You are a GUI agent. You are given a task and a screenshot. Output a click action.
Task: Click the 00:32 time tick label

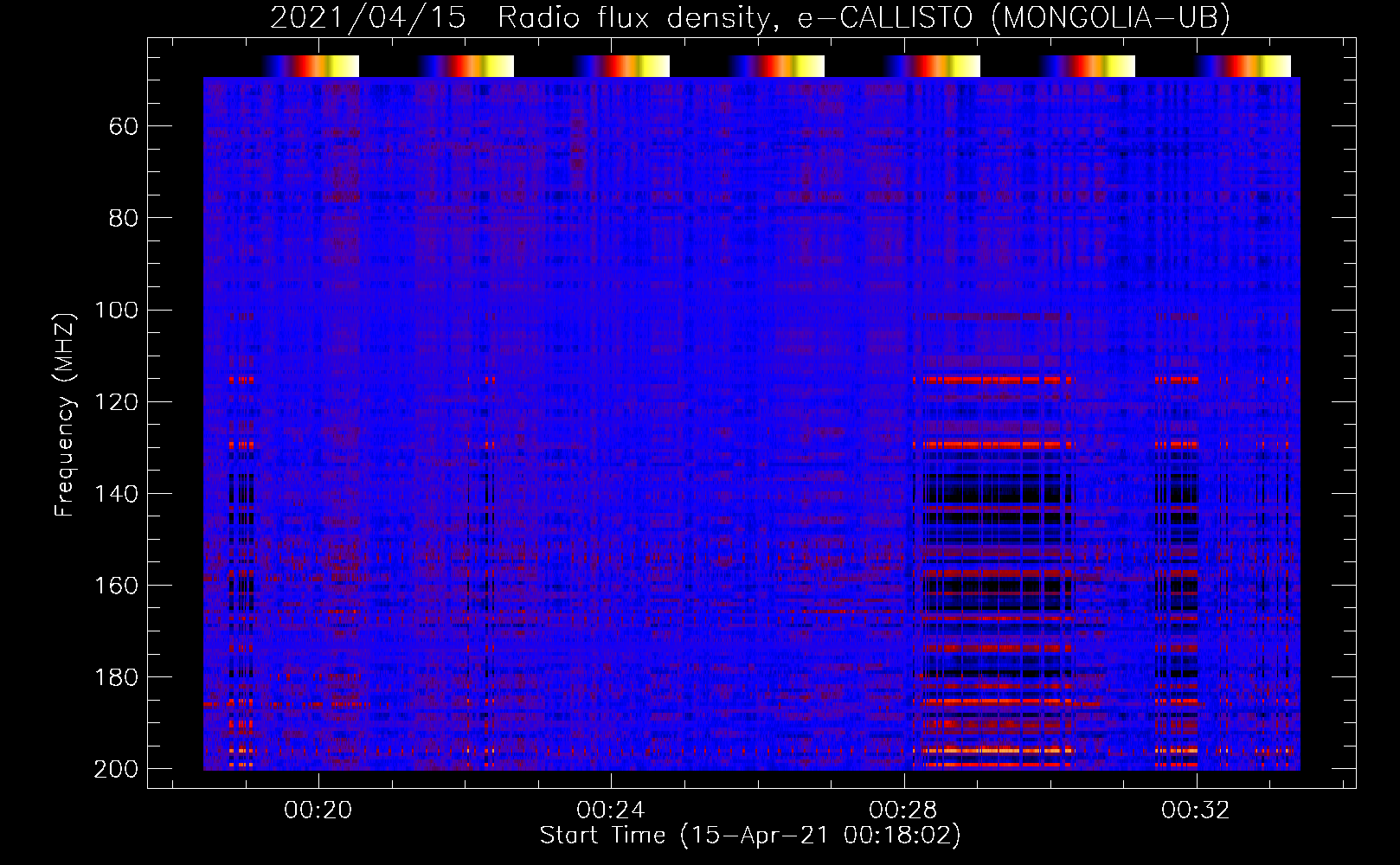pyautogui.click(x=1196, y=810)
